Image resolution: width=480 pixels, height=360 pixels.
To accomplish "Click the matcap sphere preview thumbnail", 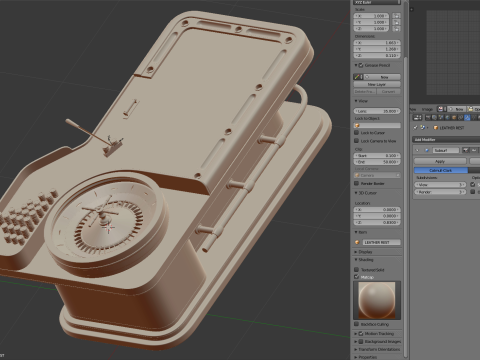I will click(x=377, y=300).
